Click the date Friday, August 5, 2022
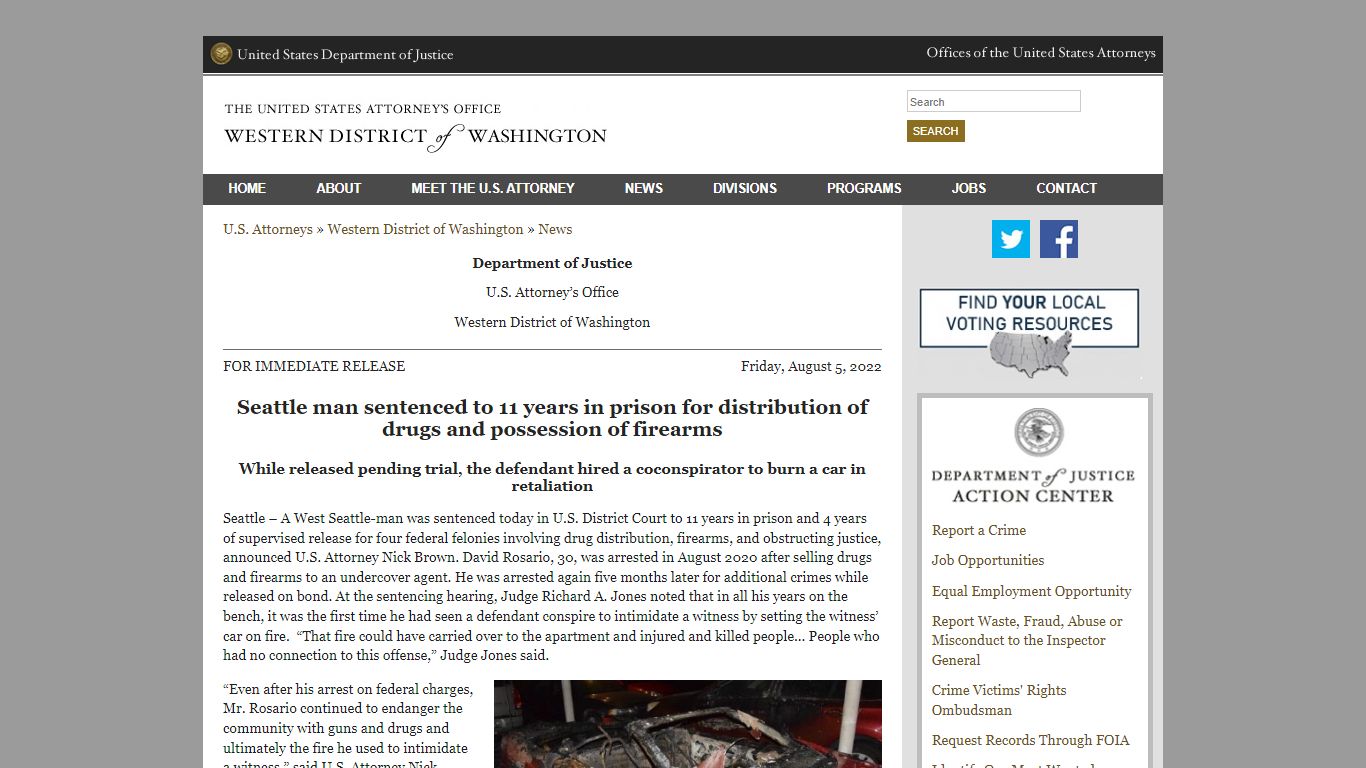The image size is (1366, 768). pyautogui.click(x=811, y=366)
